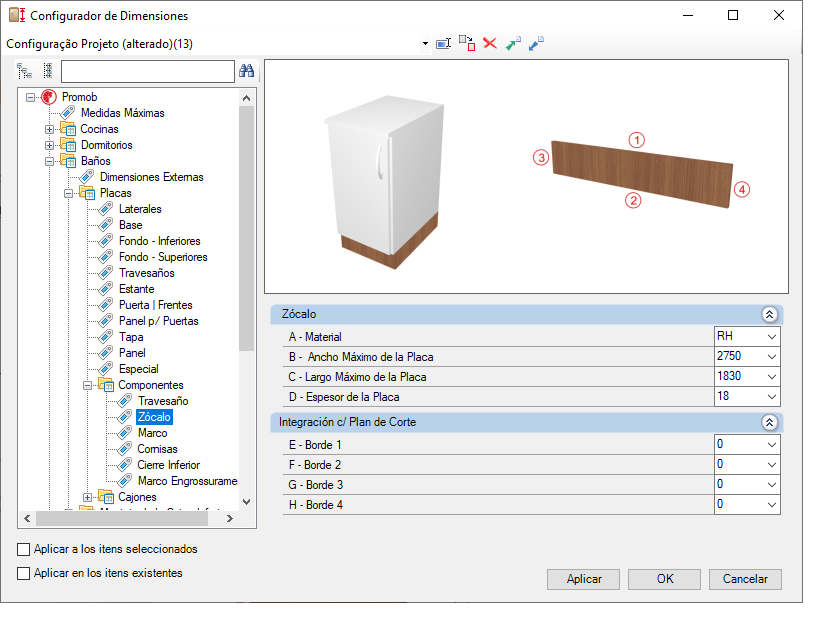Click the blue arrow import icon
This screenshot has width=831, height=617.
pos(536,43)
